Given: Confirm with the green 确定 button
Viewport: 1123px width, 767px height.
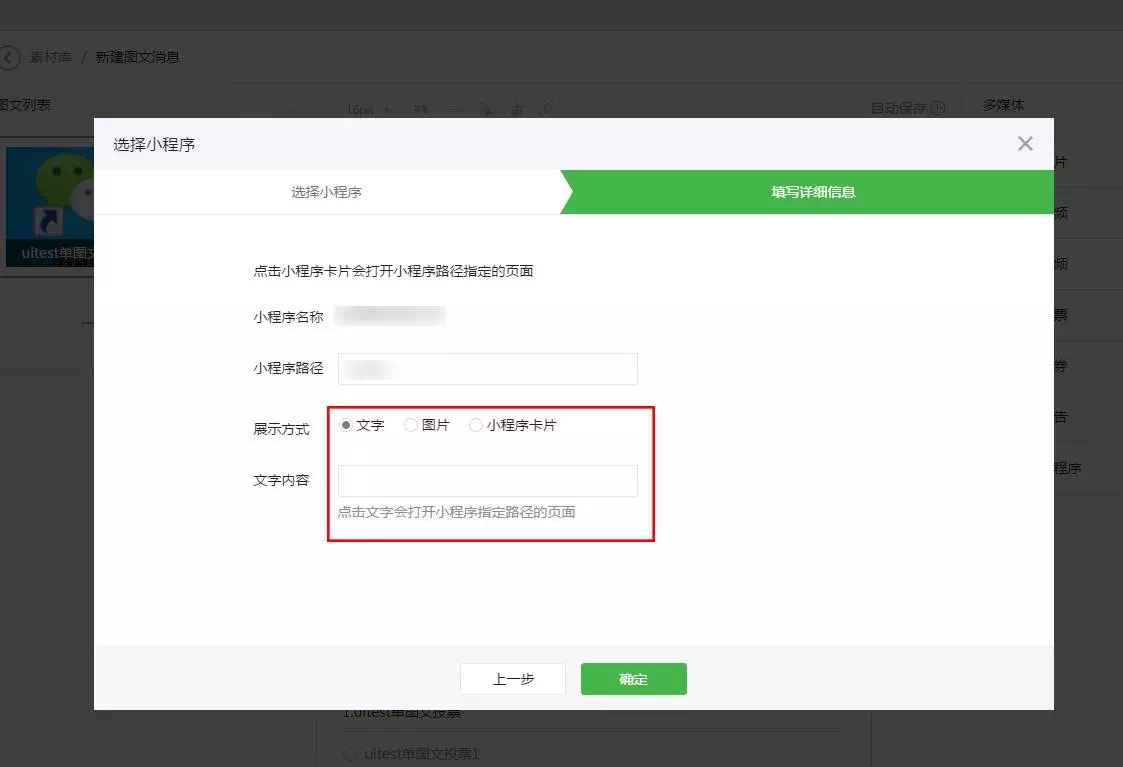Looking at the screenshot, I should point(633,679).
